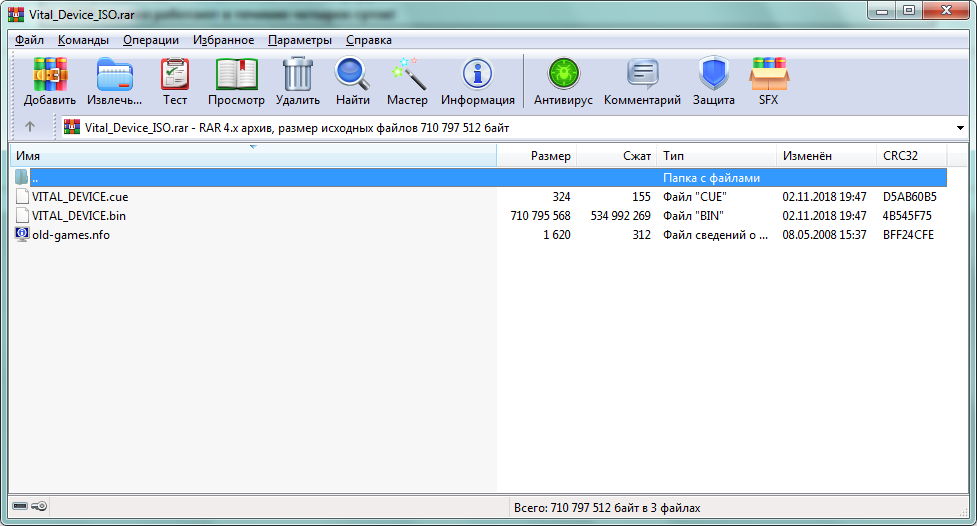This screenshot has height=526, width=977.
Task: Sort by Имя column header
Action: [x=253, y=156]
